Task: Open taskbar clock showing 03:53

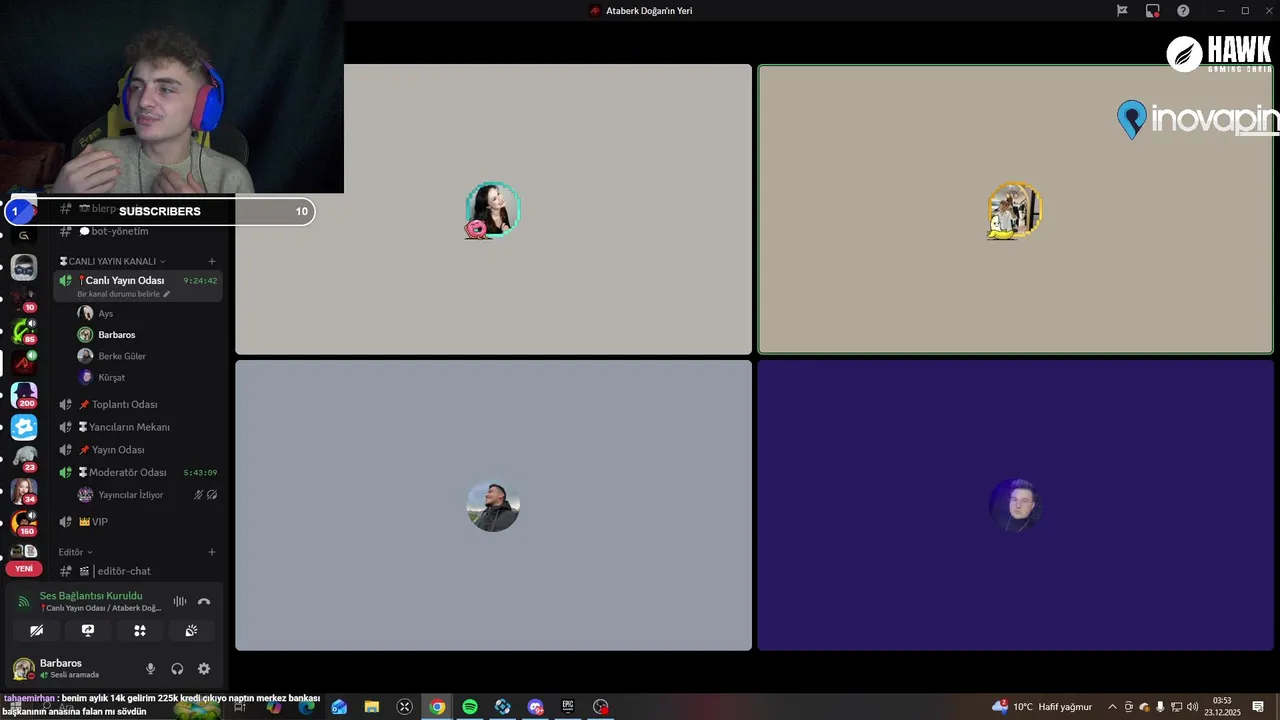Action: (1222, 707)
